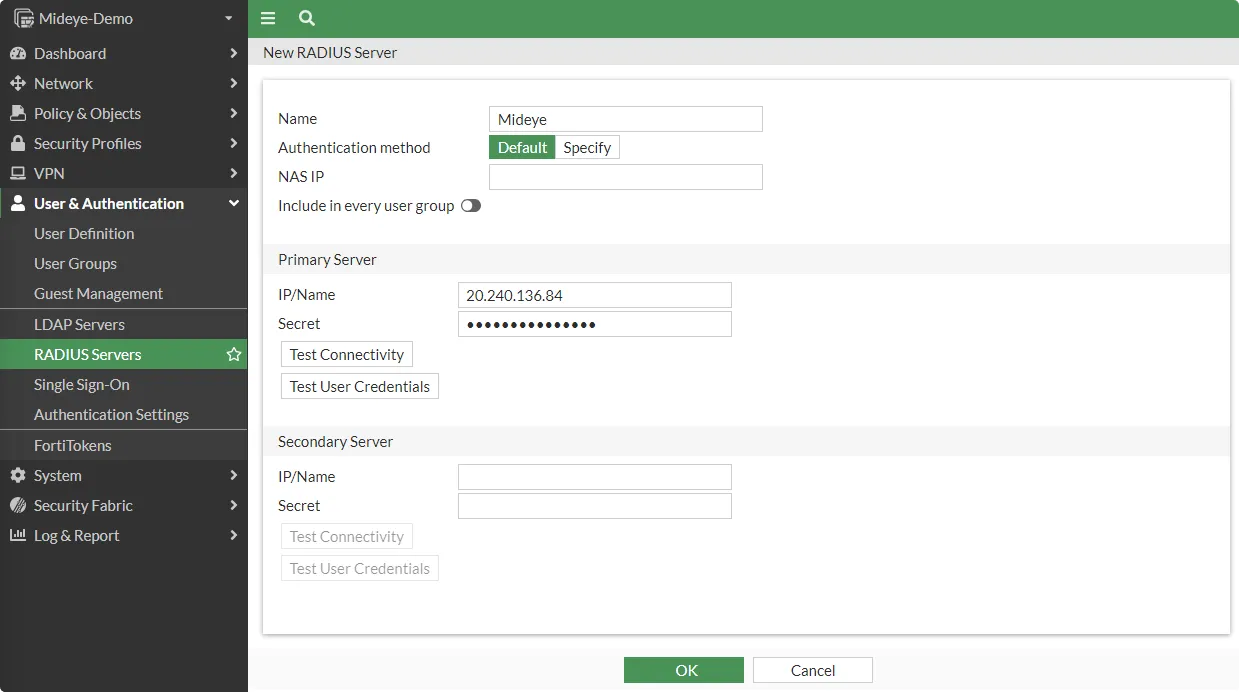Image resolution: width=1239 pixels, height=692 pixels.
Task: Expand the Network section
Action: (62, 83)
